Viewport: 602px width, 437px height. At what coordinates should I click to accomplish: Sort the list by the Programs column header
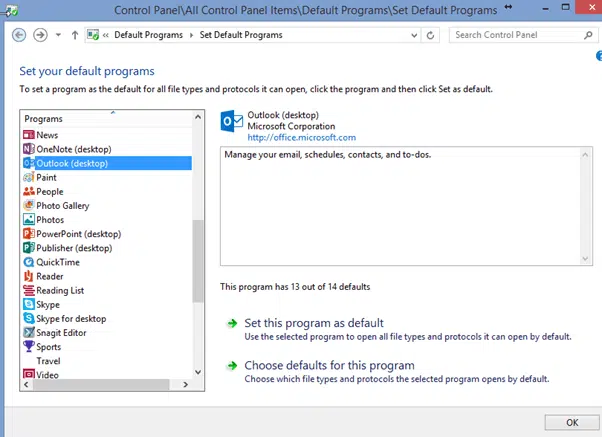[107, 118]
